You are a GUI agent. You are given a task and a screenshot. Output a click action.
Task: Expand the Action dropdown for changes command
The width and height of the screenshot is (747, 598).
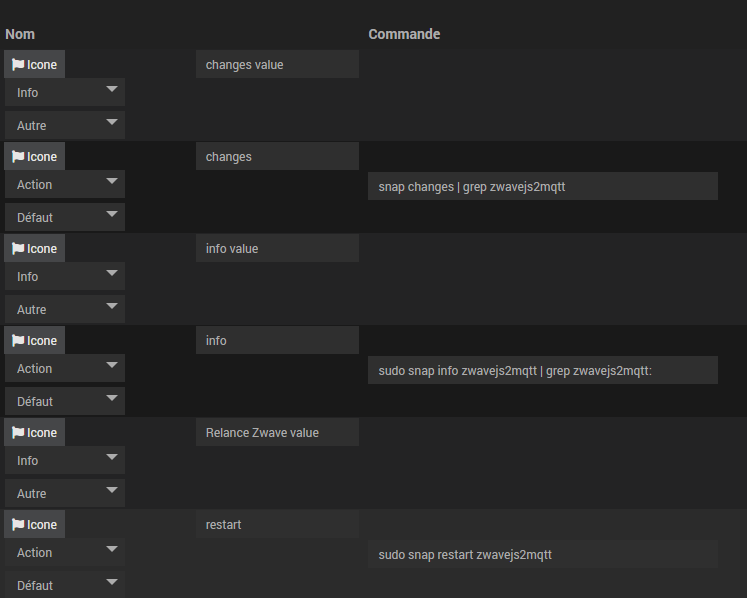tap(65, 184)
